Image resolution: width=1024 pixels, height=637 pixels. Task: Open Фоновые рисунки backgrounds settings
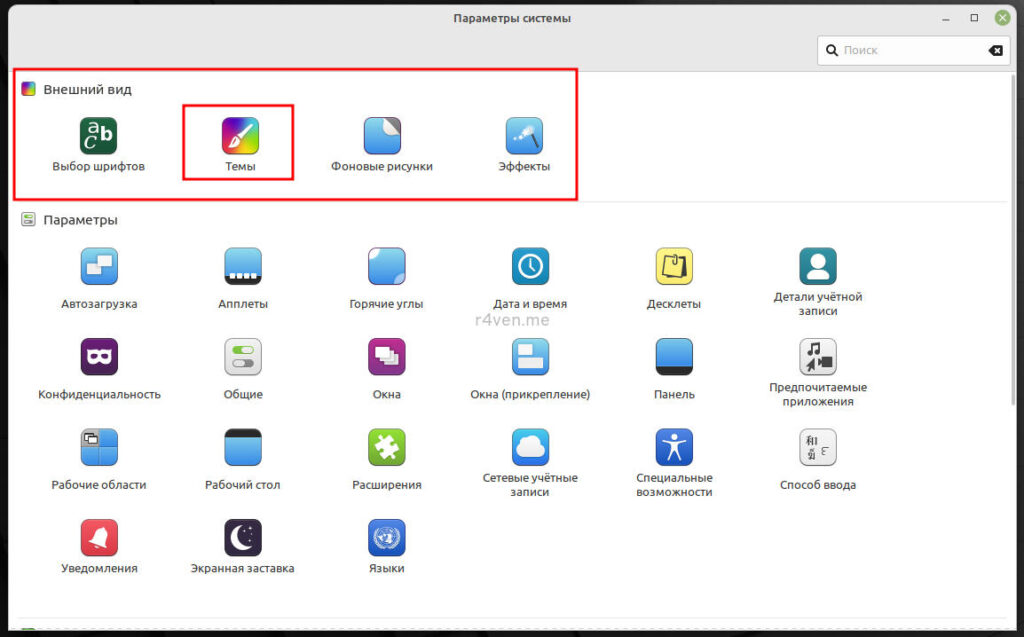(382, 136)
